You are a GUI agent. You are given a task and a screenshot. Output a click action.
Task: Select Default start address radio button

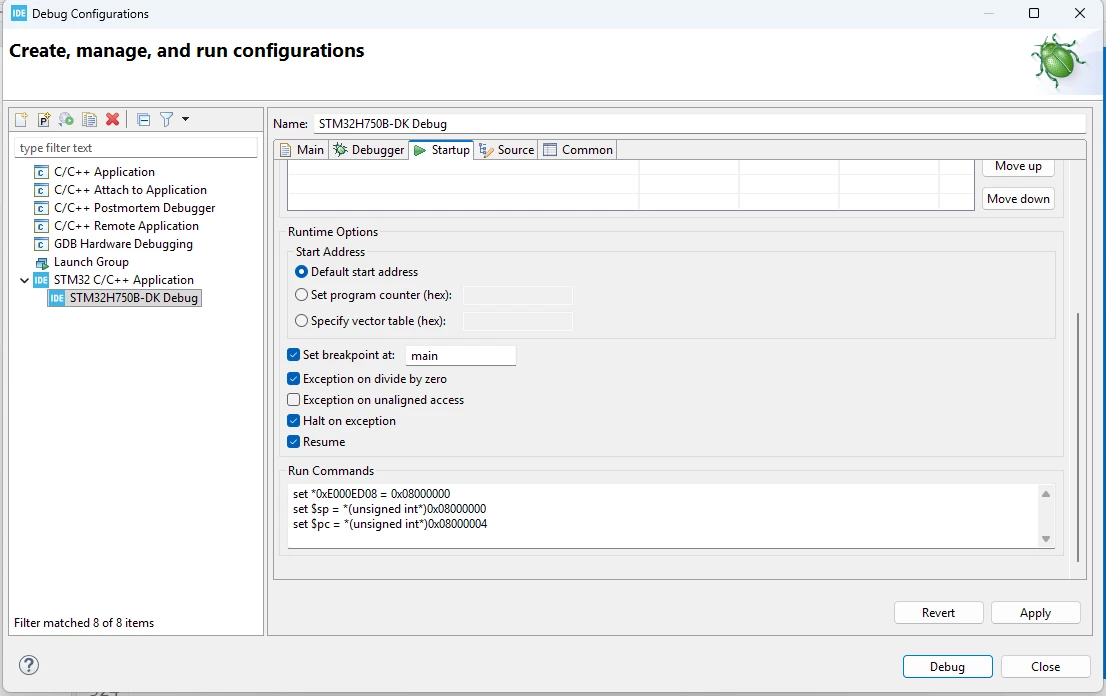click(x=301, y=271)
